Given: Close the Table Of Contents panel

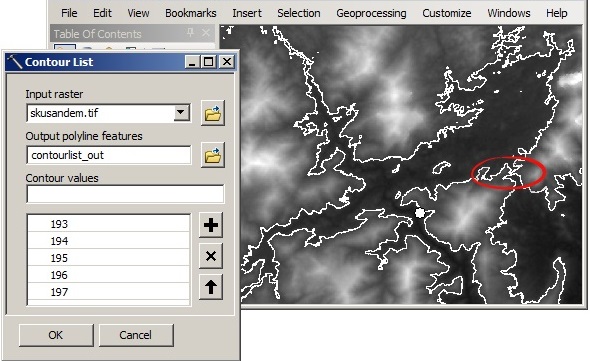Looking at the screenshot, I should [x=206, y=33].
